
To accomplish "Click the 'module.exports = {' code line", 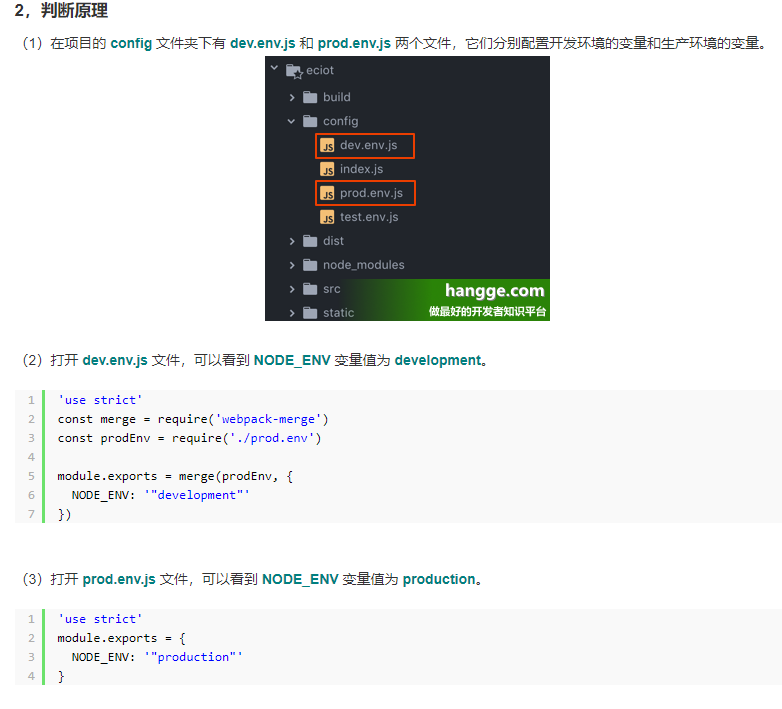I will click(x=121, y=638).
